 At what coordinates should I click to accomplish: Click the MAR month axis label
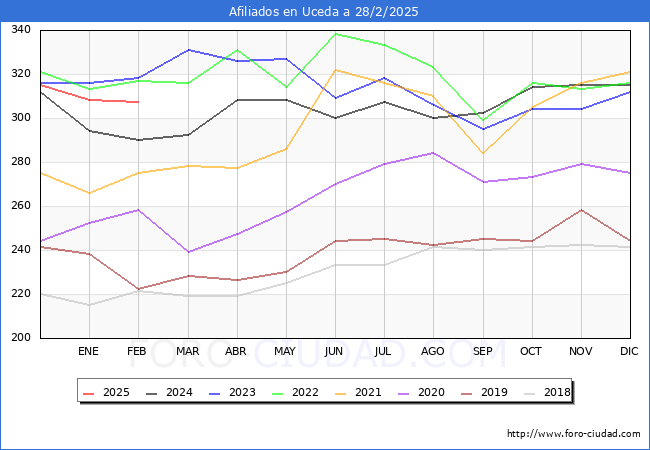point(187,351)
